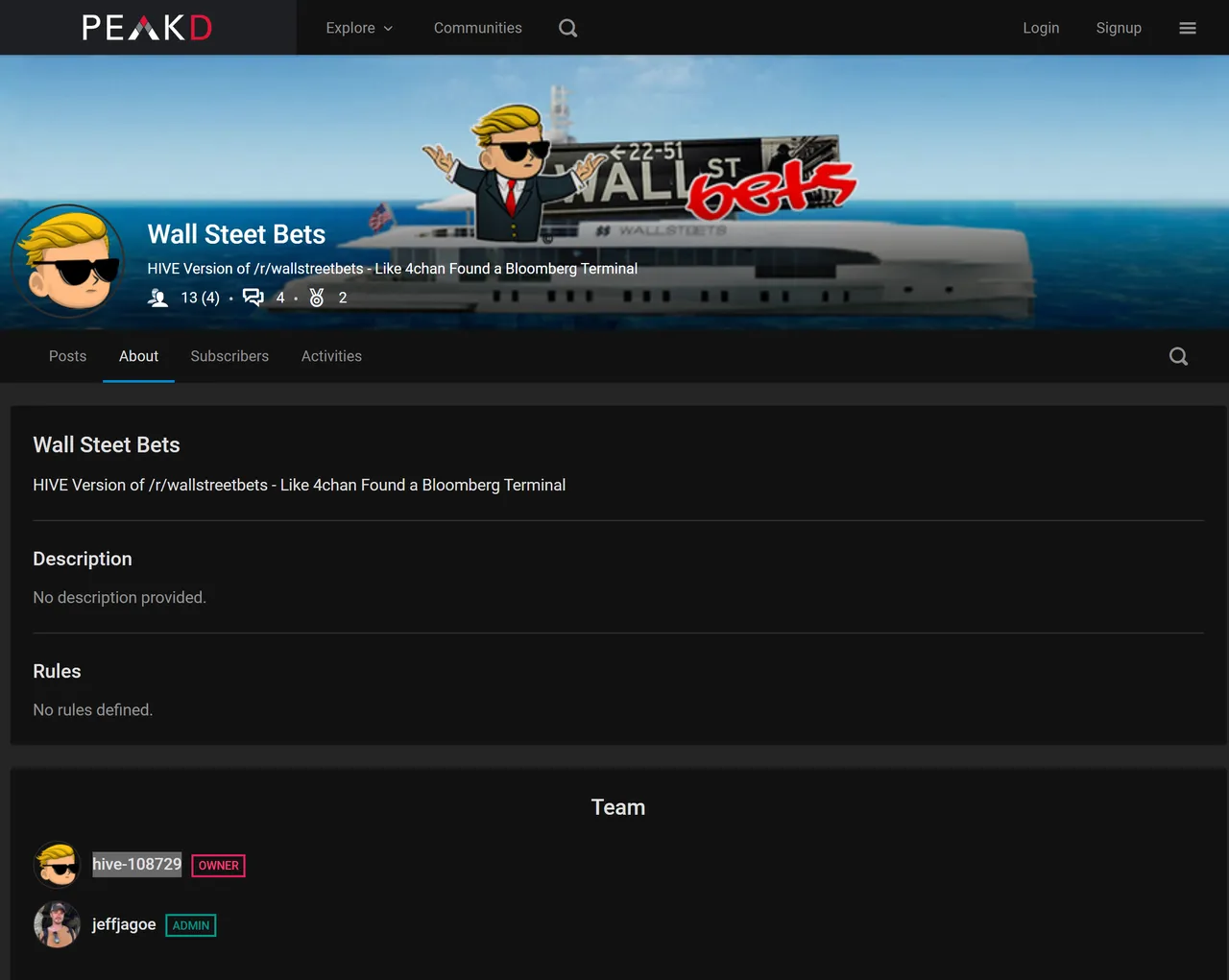
Task: Expand the Explore dropdown menu
Action: [x=359, y=28]
